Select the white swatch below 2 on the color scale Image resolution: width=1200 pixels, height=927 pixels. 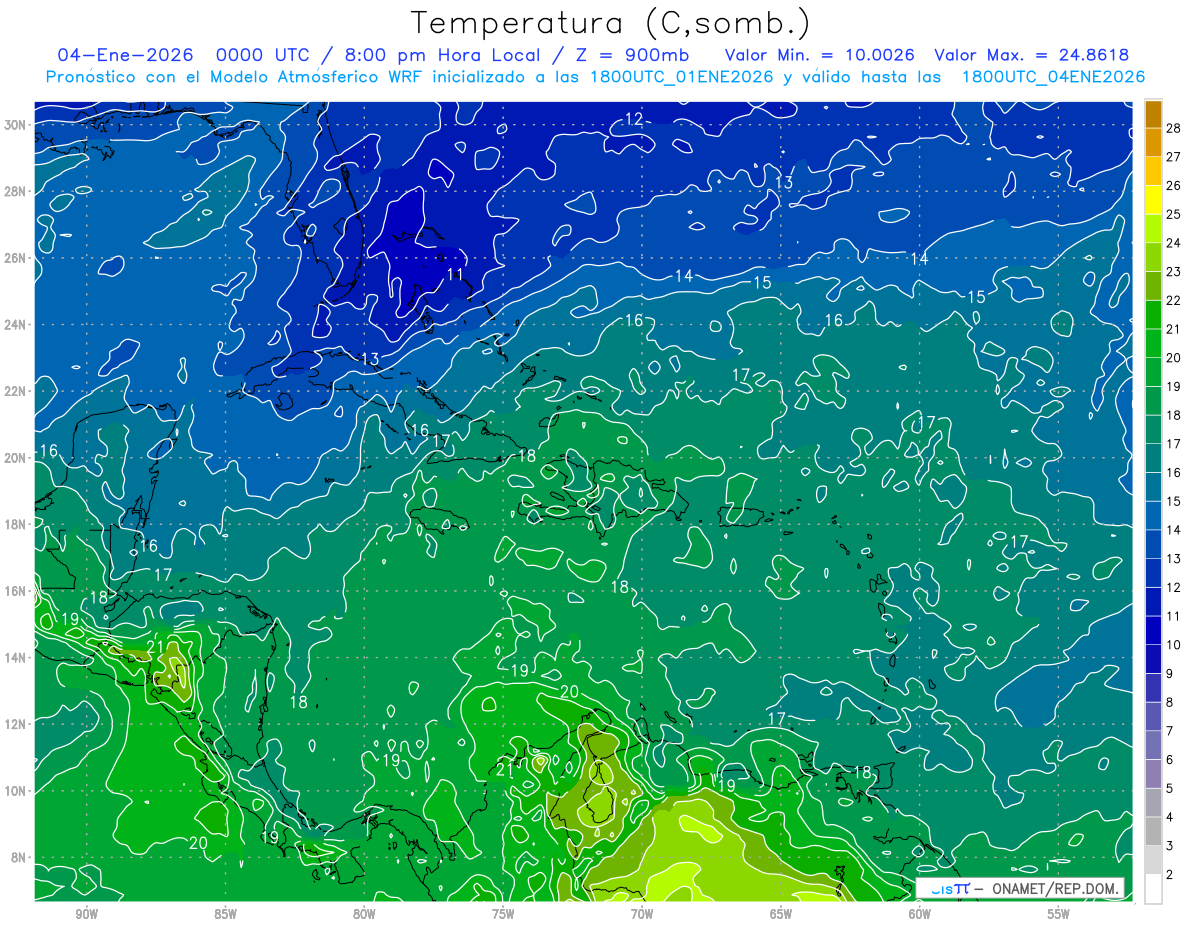pos(1153,888)
